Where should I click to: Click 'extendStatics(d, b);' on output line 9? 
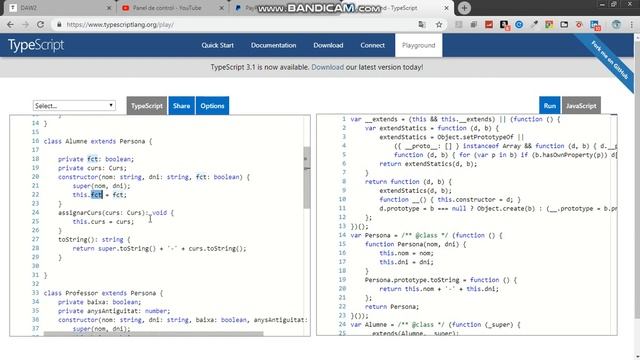point(416,191)
